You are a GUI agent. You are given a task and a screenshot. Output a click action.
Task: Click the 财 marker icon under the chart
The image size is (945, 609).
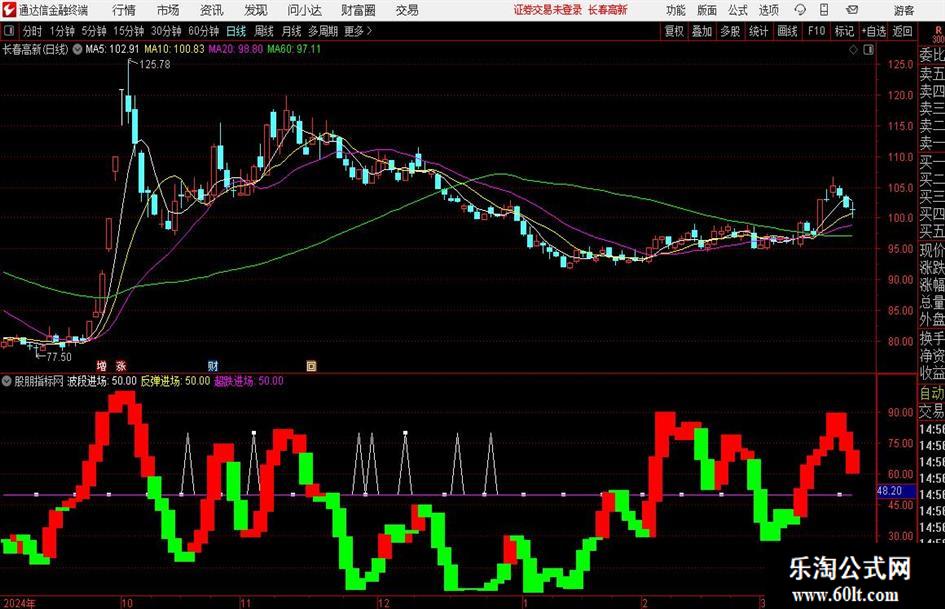tap(213, 366)
